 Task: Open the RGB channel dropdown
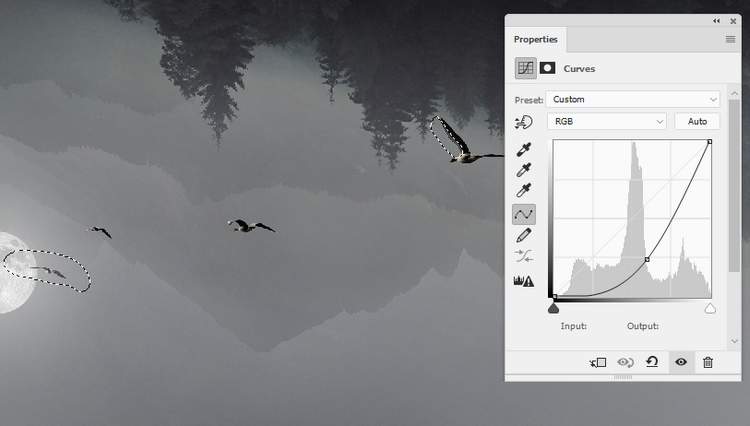tap(606, 121)
